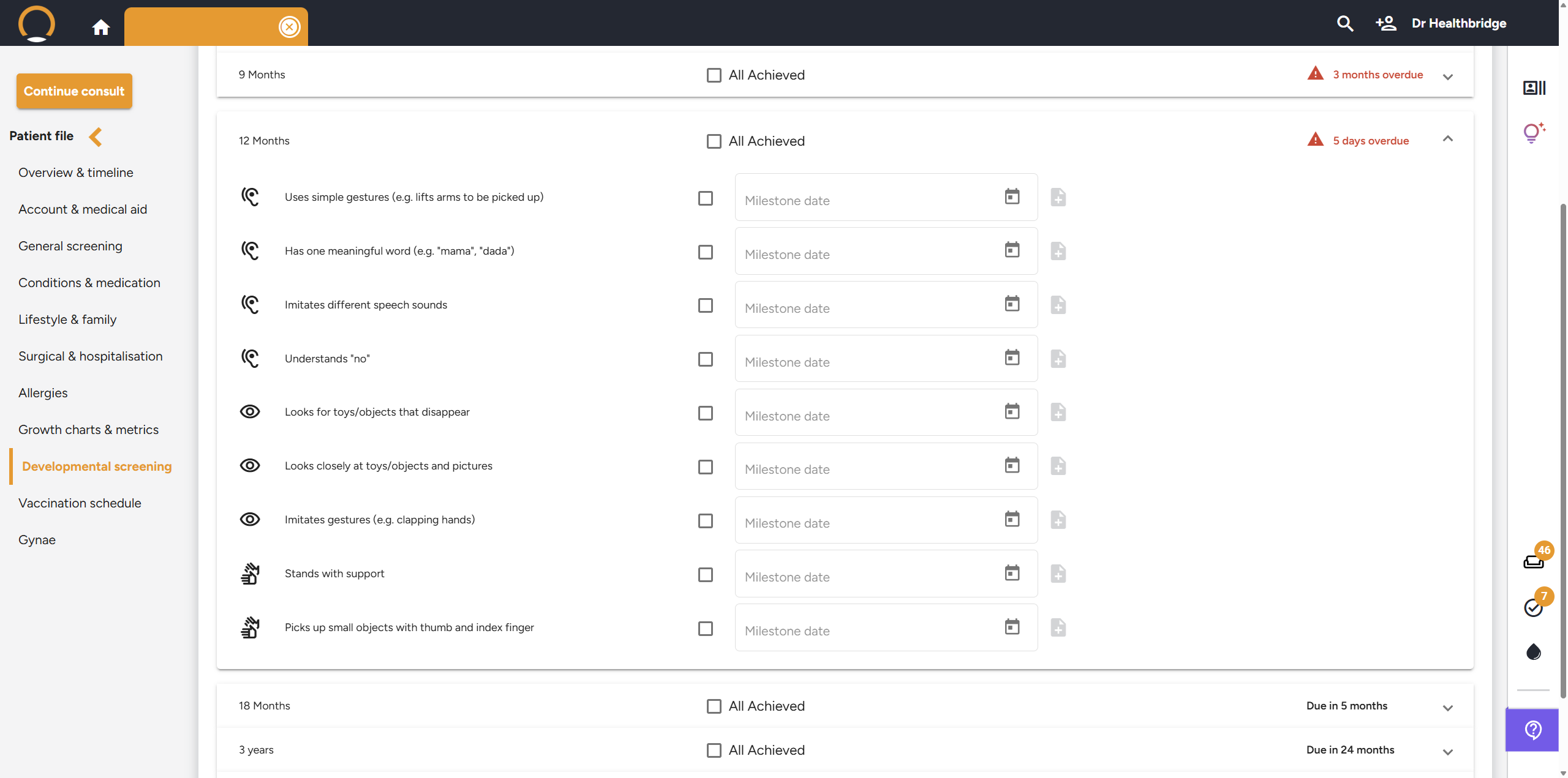
Task: Go to Growth charts & metrics
Action: tap(88, 430)
